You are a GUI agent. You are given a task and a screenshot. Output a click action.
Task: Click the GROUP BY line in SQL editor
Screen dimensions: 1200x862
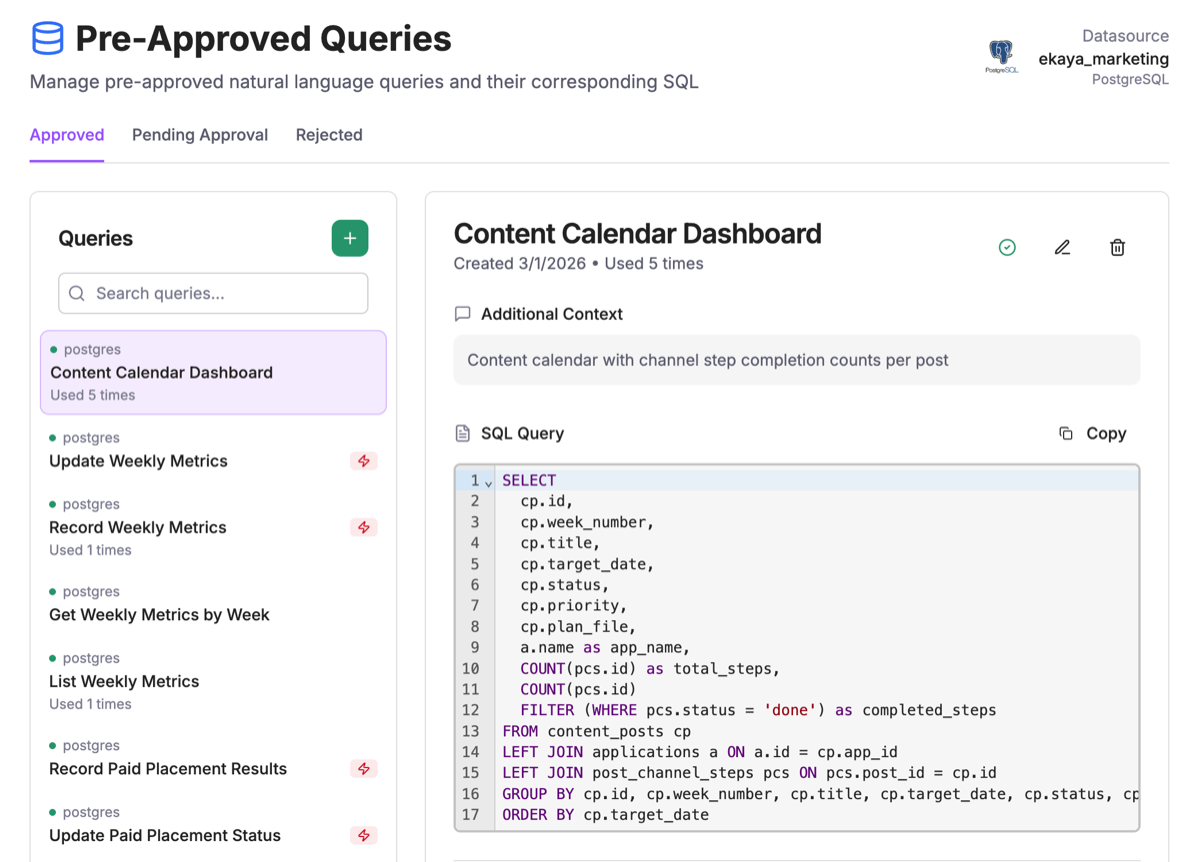[x=820, y=794]
